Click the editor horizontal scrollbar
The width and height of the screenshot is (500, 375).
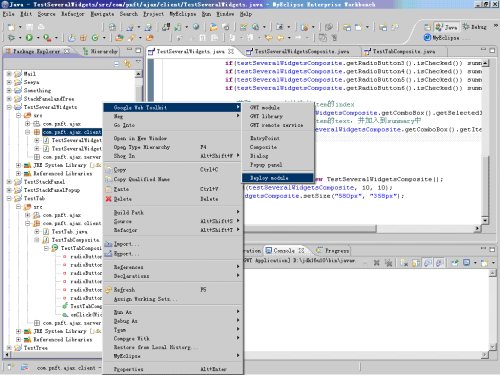[x=311, y=229]
